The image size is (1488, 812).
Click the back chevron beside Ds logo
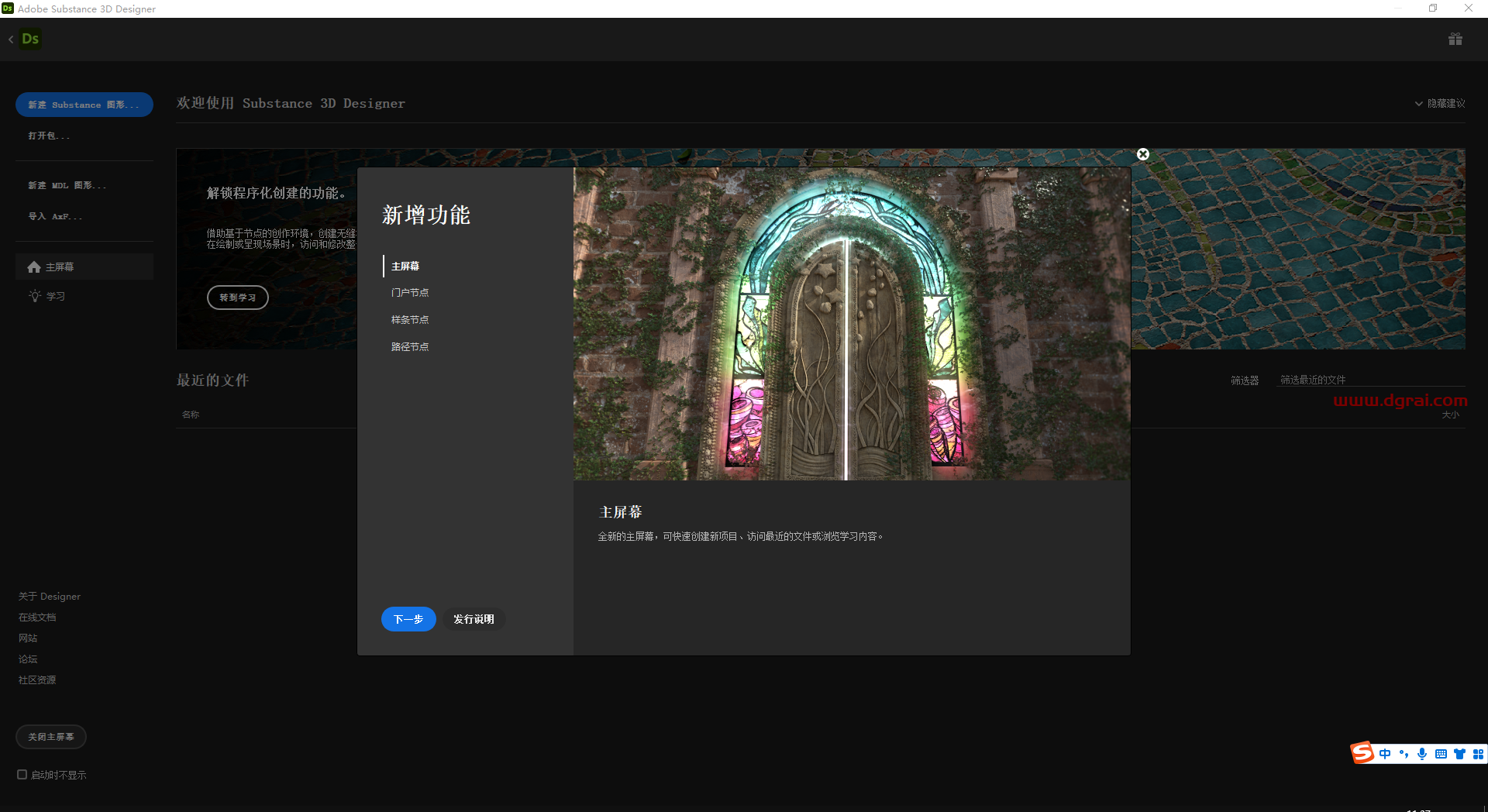point(11,39)
